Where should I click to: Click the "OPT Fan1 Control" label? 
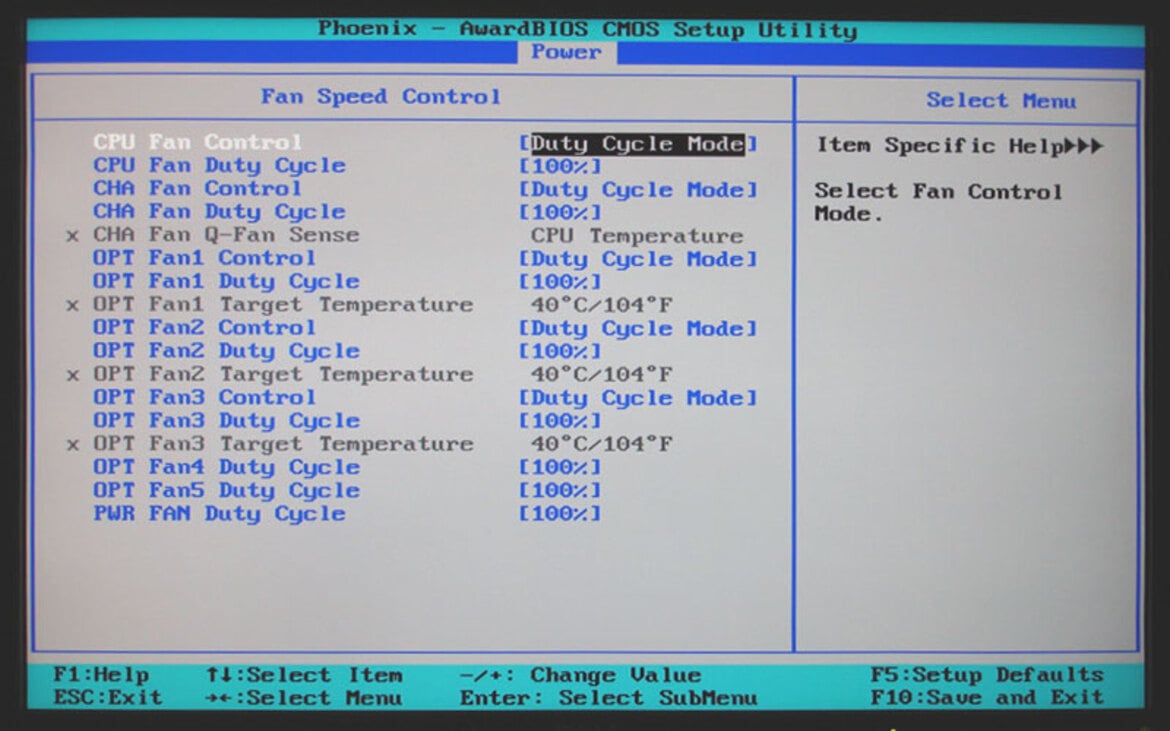pos(204,258)
